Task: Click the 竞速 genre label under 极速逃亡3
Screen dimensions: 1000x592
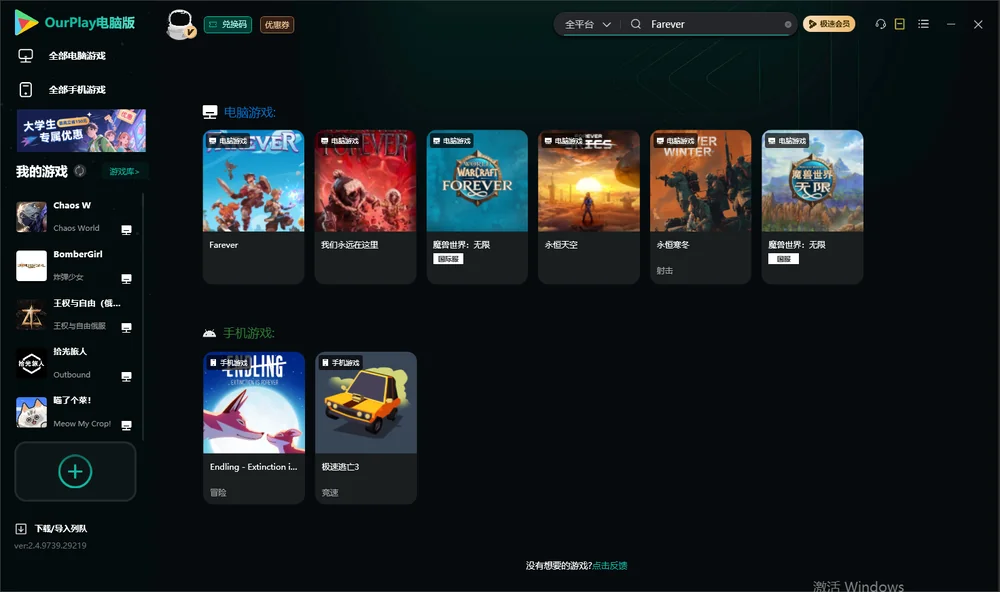Action: [x=330, y=492]
